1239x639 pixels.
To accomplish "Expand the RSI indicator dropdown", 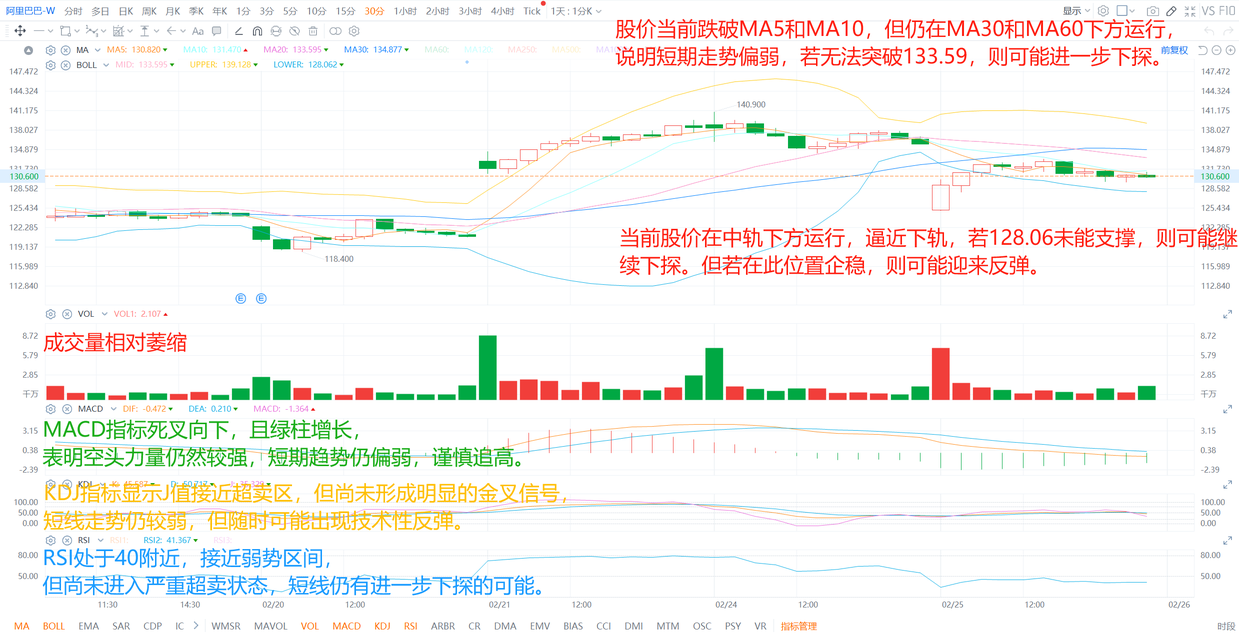I will coord(101,540).
